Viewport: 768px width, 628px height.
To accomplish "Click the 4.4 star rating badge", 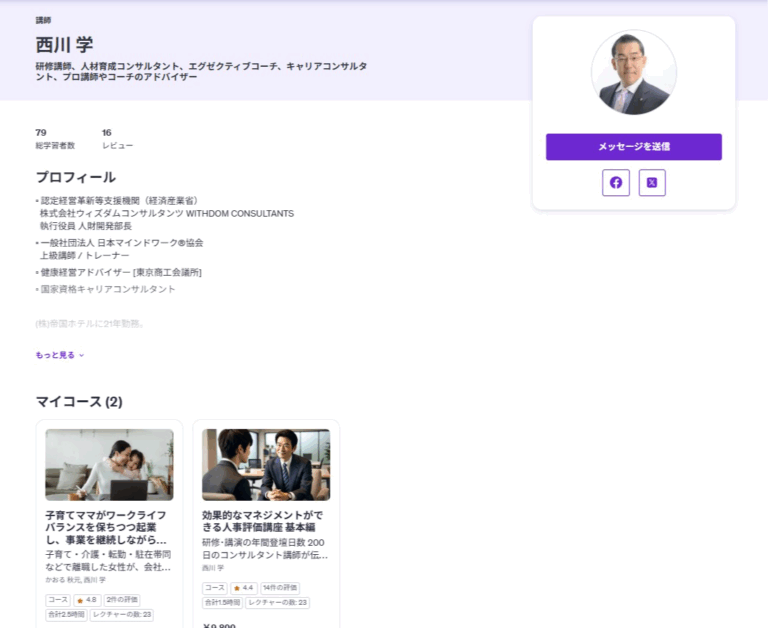I will coord(244,588).
